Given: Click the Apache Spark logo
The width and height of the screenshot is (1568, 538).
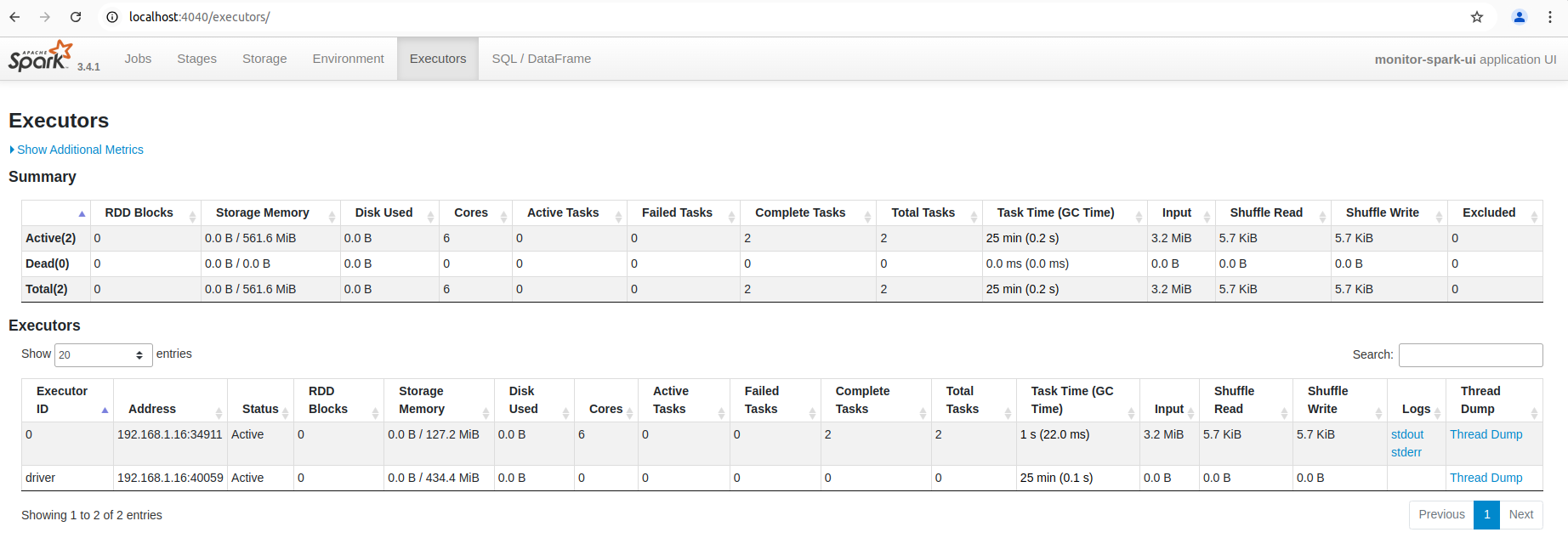Looking at the screenshot, I should 41,57.
